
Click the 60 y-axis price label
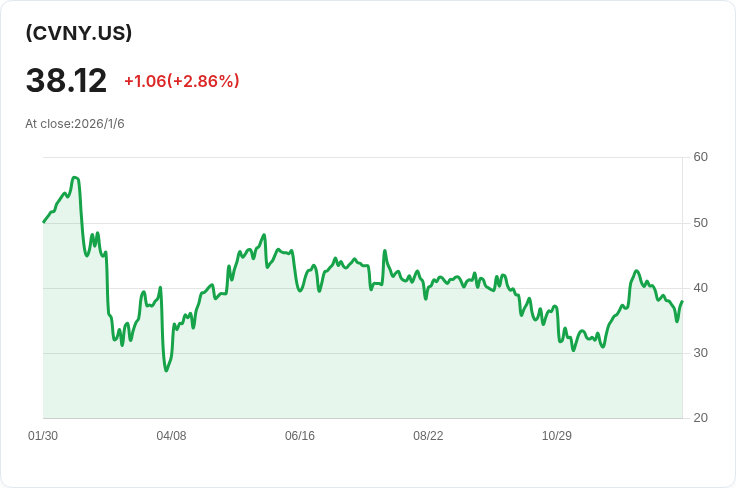(700, 157)
